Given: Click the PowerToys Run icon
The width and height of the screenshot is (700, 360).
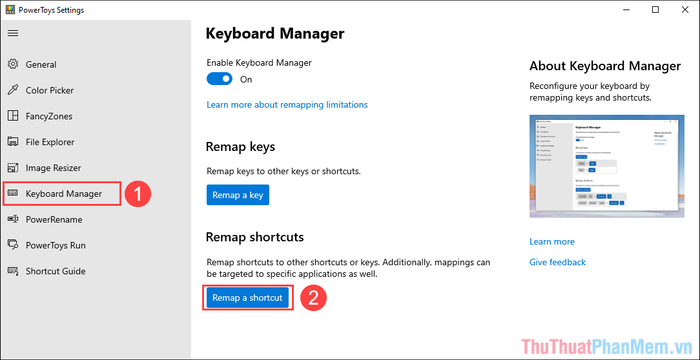Looking at the screenshot, I should 13,245.
